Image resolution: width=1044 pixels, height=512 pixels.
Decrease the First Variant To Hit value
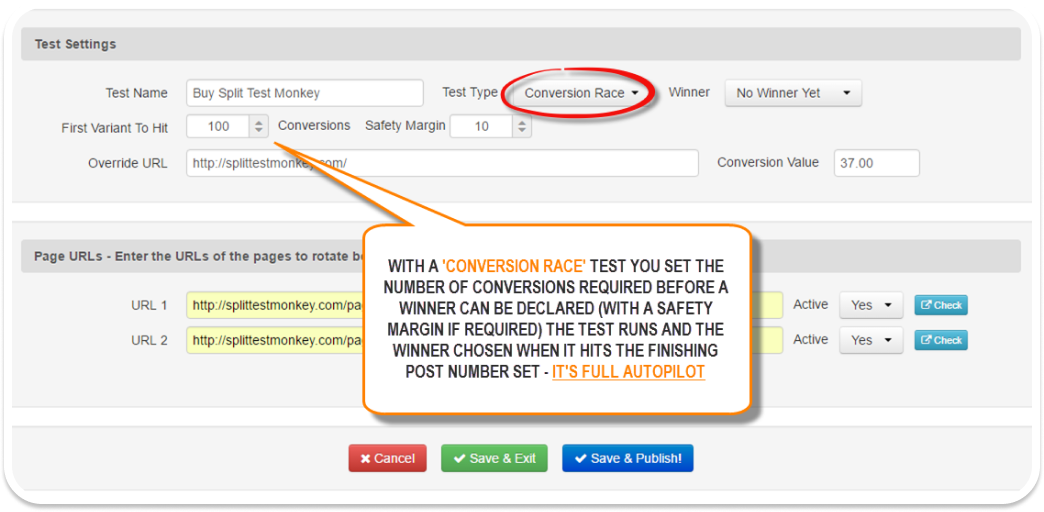259,132
